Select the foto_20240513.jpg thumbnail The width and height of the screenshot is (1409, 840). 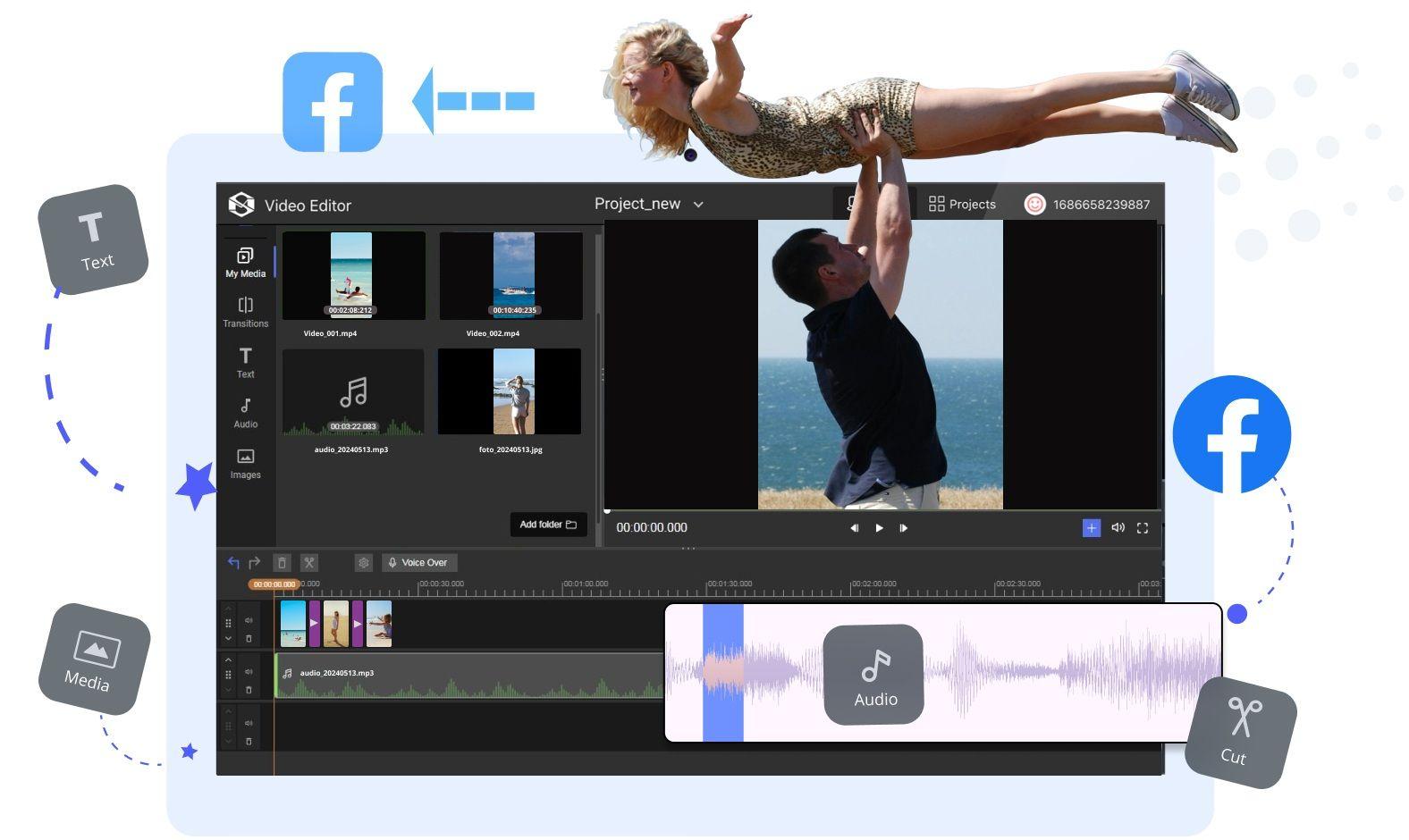pyautogui.click(x=510, y=391)
